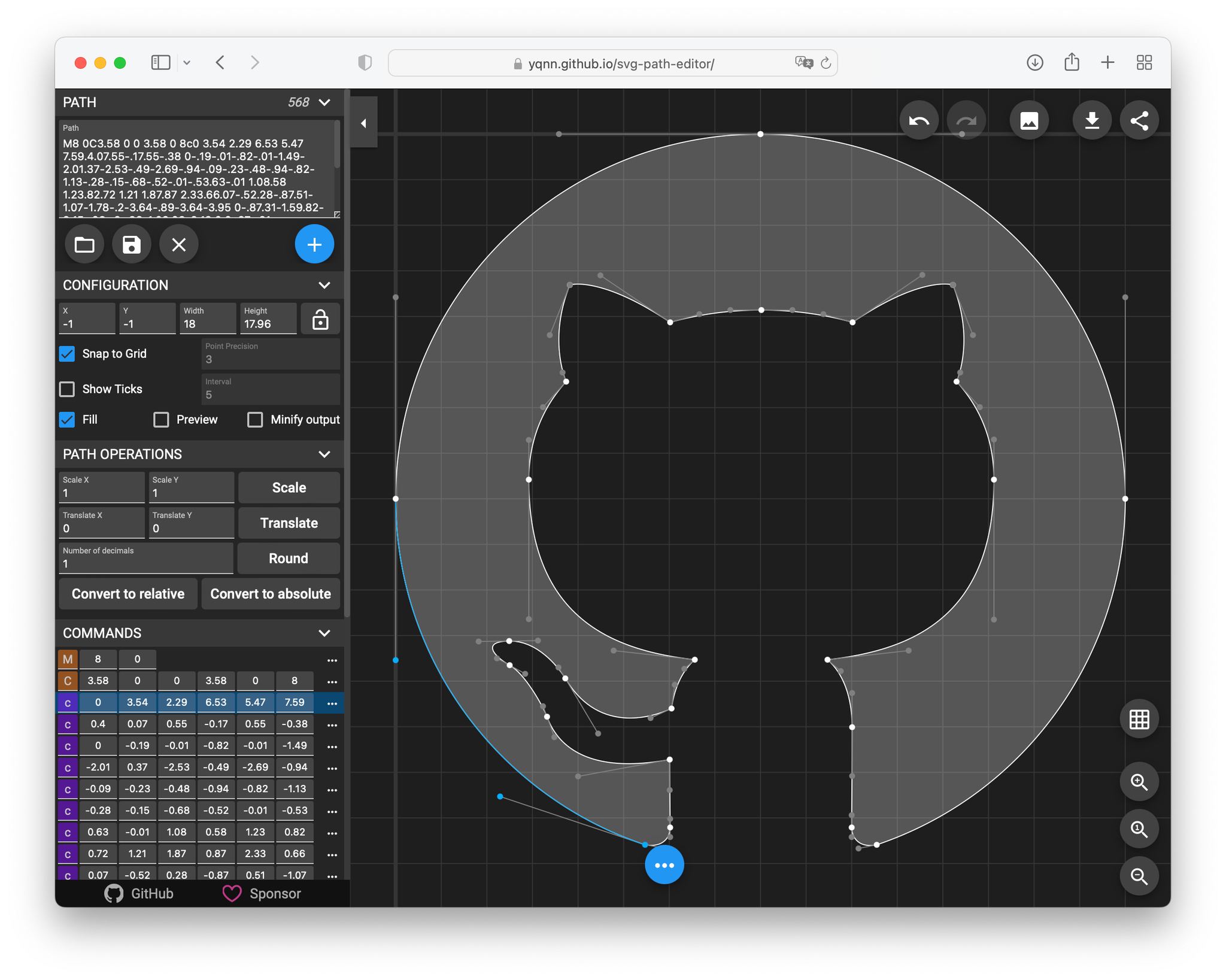Collapse the side panel with the arrow
1226x980 pixels.
363,123
